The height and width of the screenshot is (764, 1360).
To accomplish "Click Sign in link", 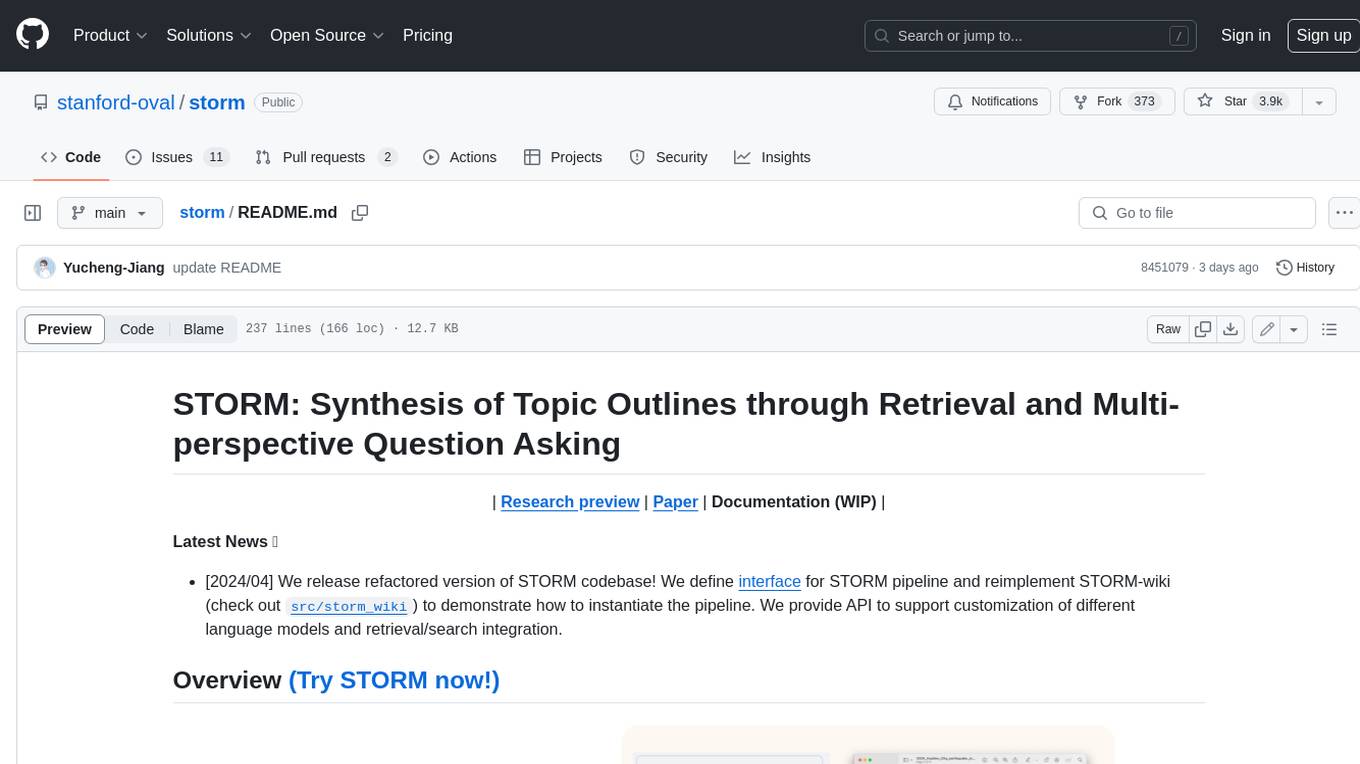I will pyautogui.click(x=1245, y=35).
